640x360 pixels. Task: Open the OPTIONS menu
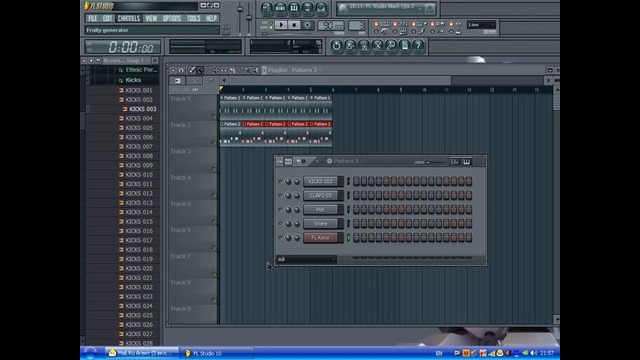click(x=172, y=18)
